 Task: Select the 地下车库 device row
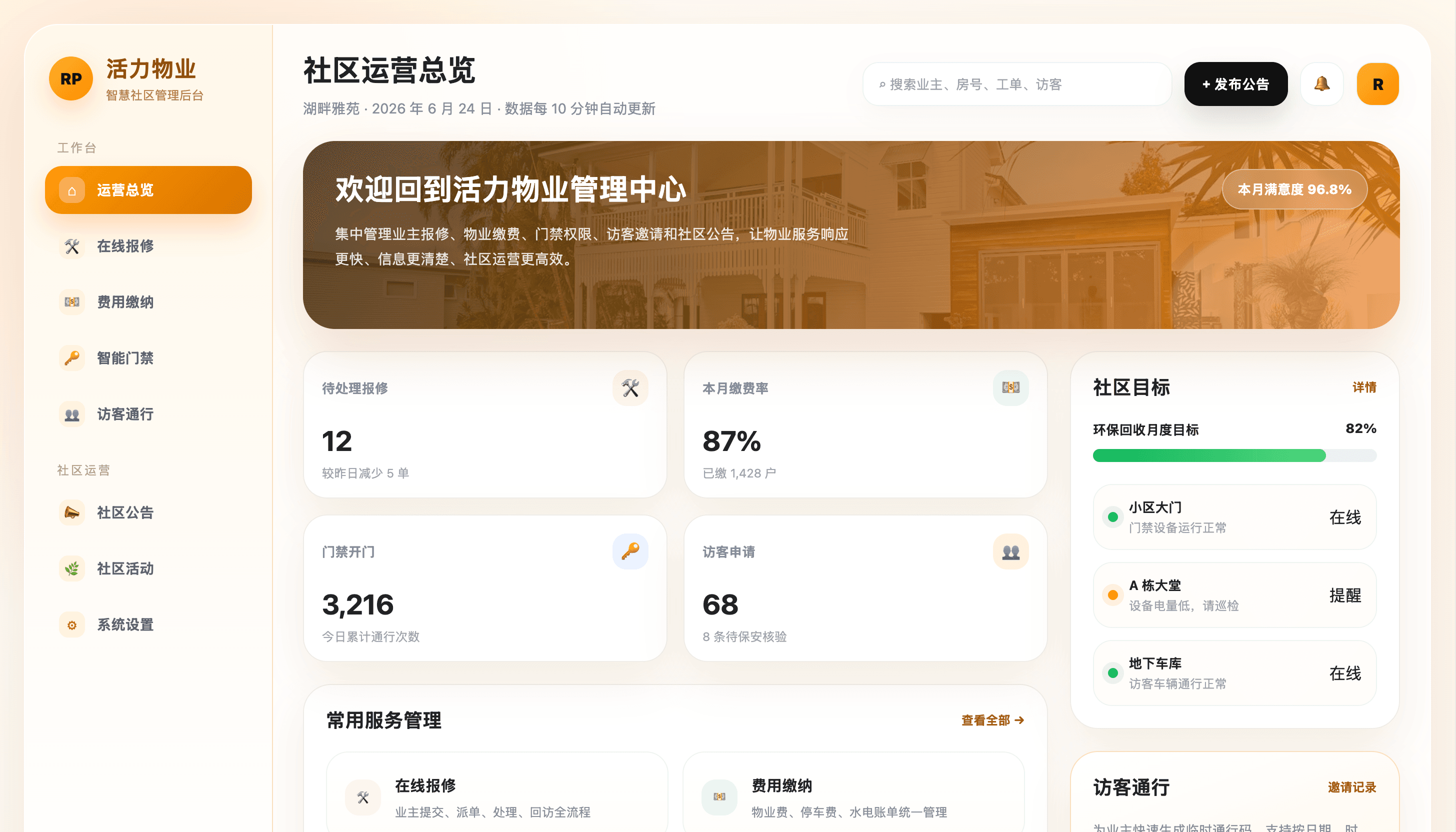[x=1235, y=673]
